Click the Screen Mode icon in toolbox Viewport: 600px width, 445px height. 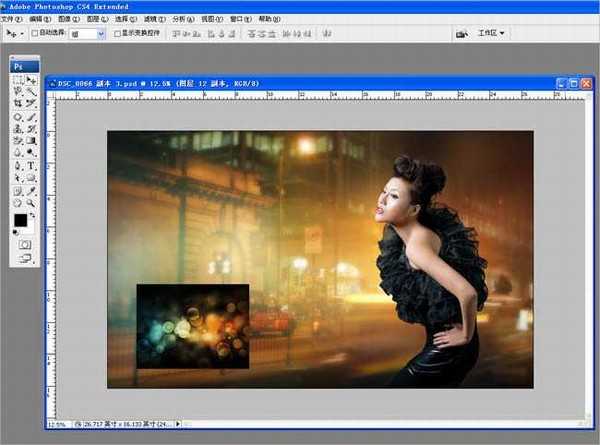click(25, 259)
